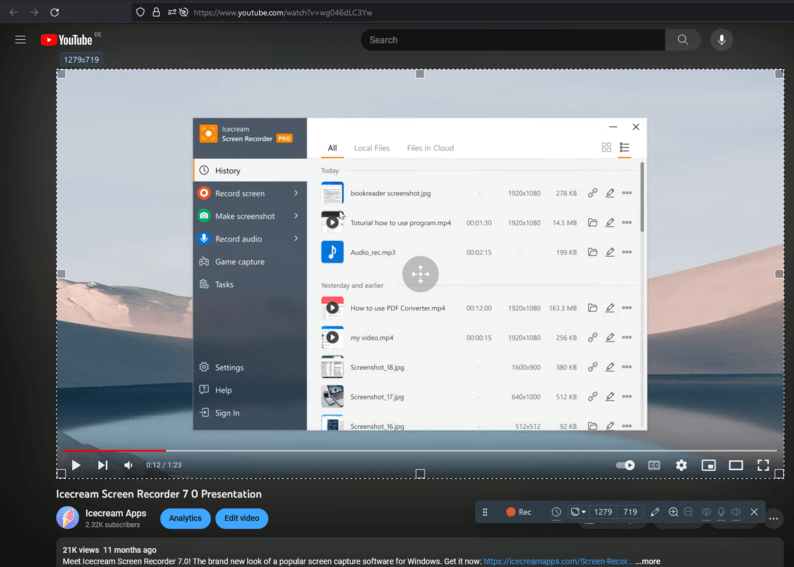This screenshot has width=794, height=567.
Task: Activate voice search microphone
Action: [722, 40]
